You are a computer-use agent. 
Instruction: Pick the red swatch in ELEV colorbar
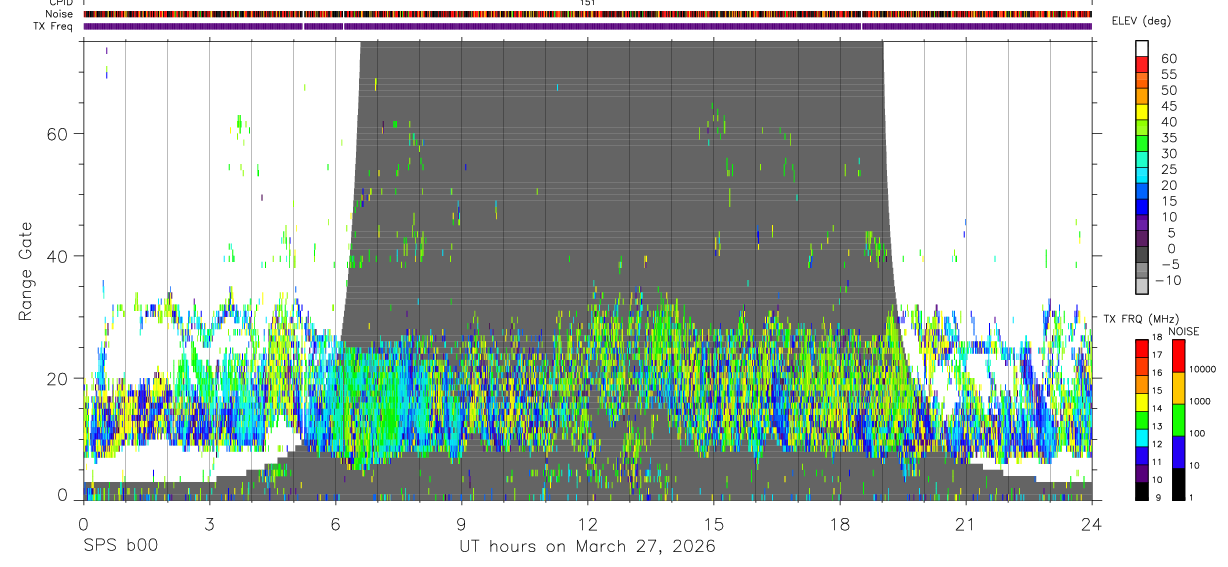coord(1142,65)
